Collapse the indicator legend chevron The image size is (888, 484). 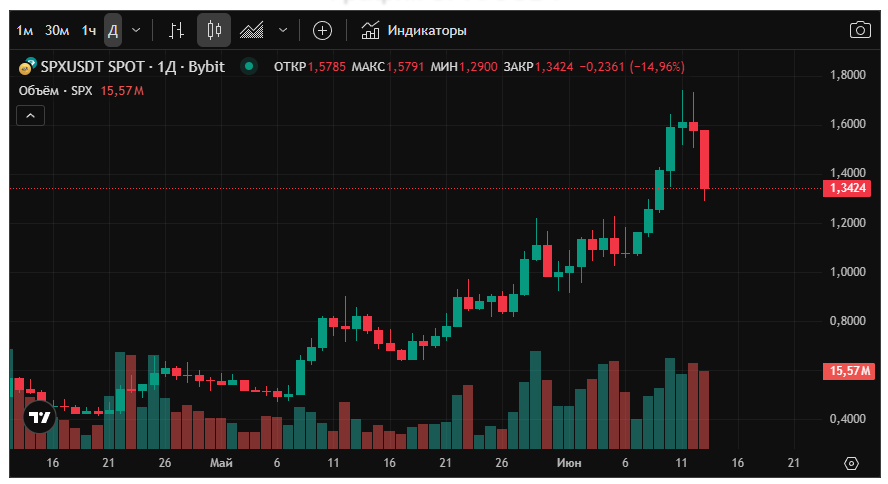click(x=31, y=116)
